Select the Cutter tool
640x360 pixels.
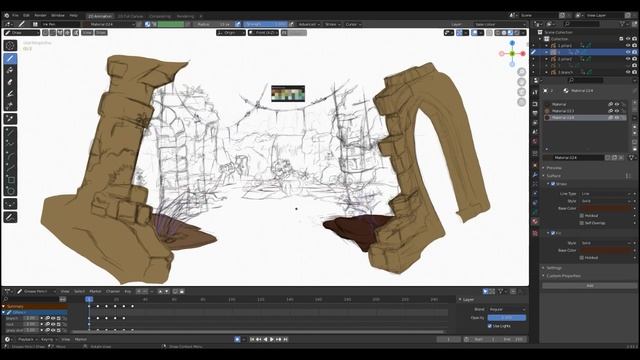pyautogui.click(x=10, y=106)
